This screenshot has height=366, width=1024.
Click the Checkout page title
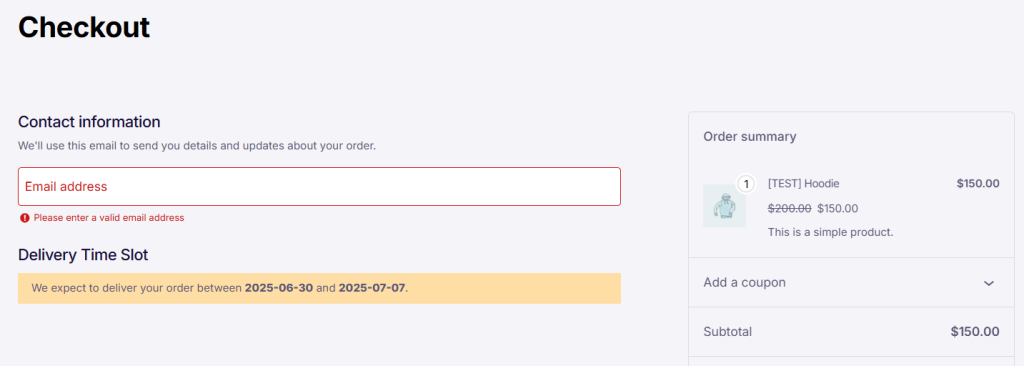point(84,27)
